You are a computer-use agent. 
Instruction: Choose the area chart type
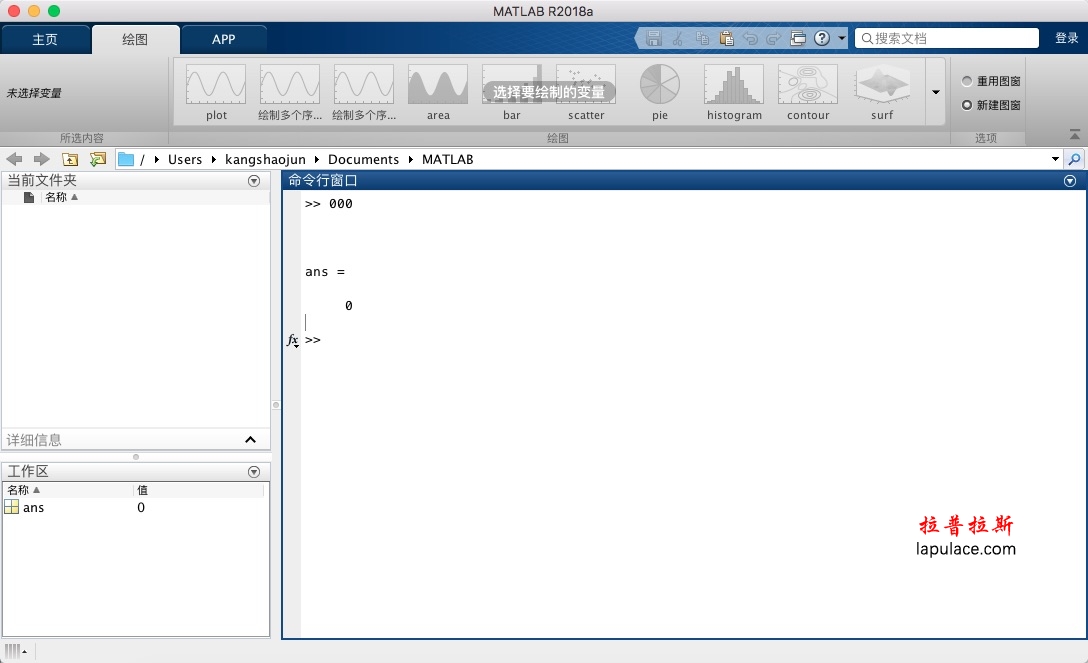point(438,93)
